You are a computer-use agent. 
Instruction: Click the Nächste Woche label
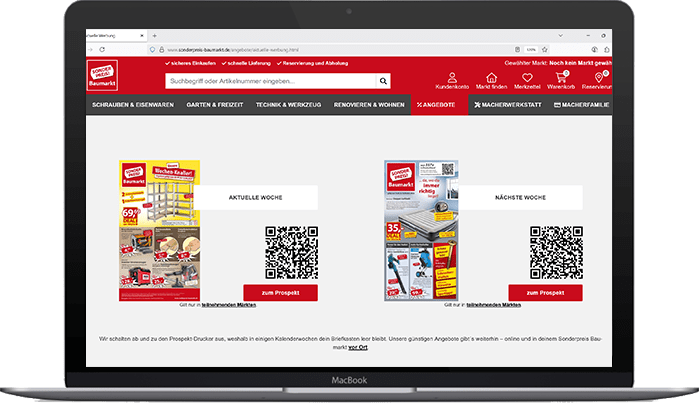point(521,197)
